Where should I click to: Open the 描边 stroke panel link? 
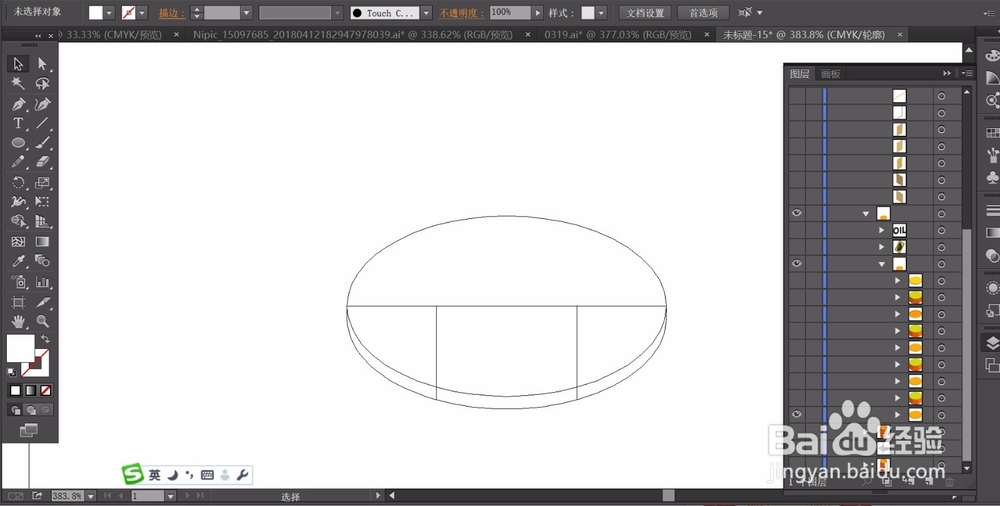pos(172,13)
